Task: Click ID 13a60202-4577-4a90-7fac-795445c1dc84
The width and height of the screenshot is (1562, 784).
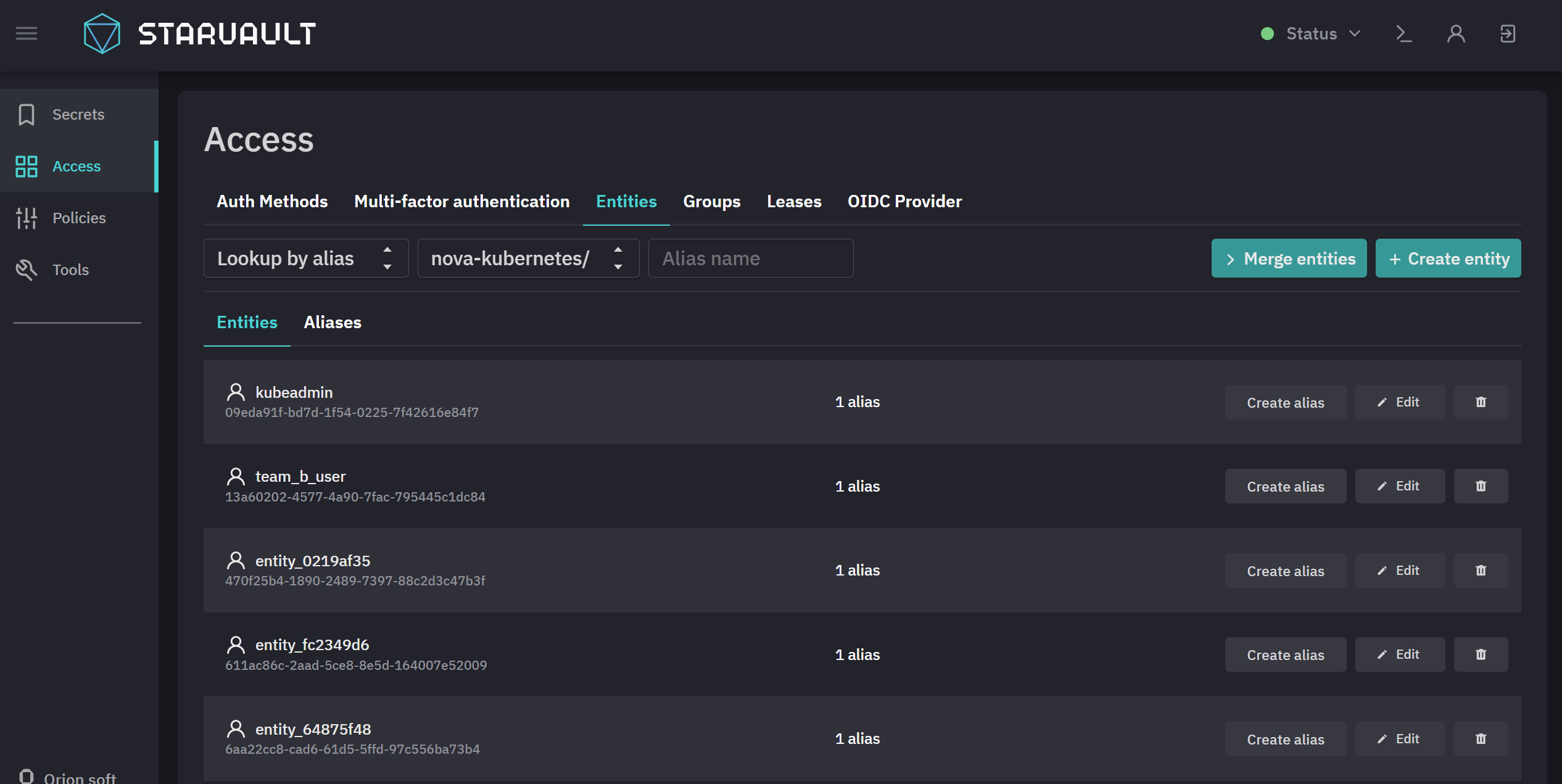Action: [x=355, y=497]
